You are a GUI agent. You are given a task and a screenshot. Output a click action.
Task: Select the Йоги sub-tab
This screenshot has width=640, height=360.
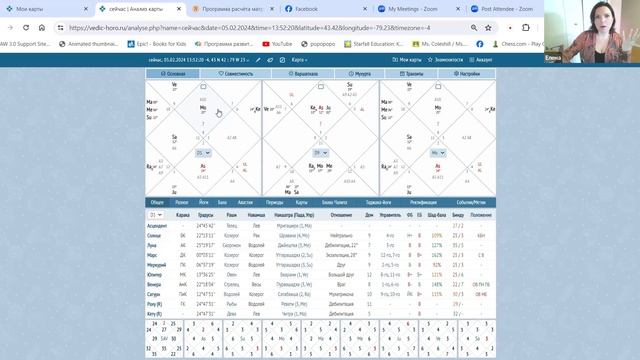pos(203,202)
